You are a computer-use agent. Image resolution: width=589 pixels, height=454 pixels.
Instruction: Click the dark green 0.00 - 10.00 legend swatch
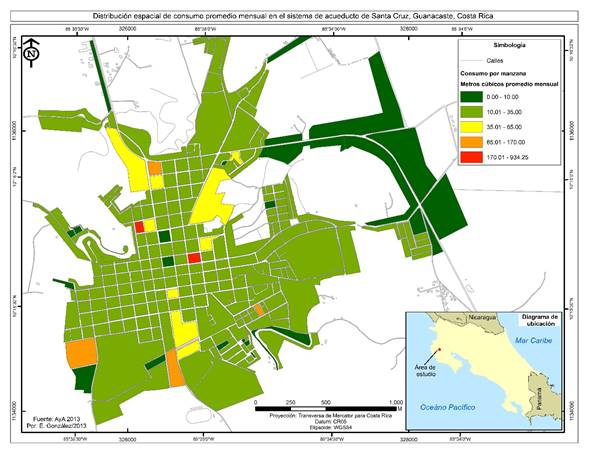(x=471, y=97)
